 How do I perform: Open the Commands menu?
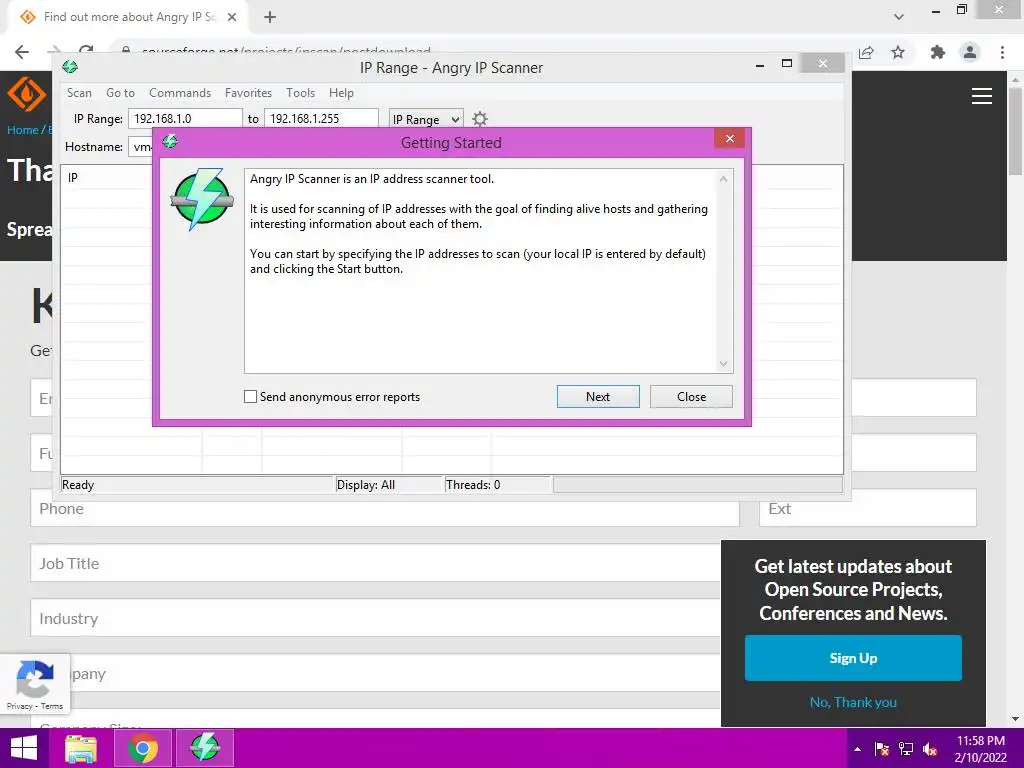[180, 93]
